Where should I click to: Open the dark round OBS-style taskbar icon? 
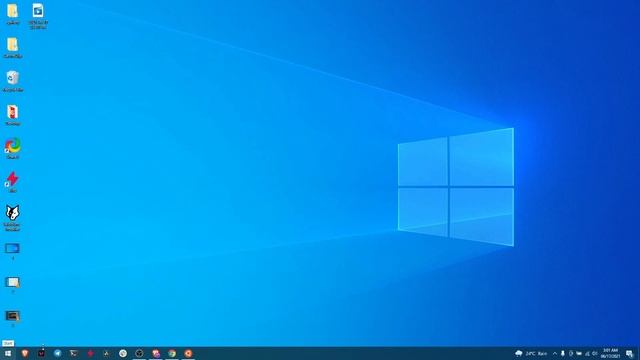139,353
